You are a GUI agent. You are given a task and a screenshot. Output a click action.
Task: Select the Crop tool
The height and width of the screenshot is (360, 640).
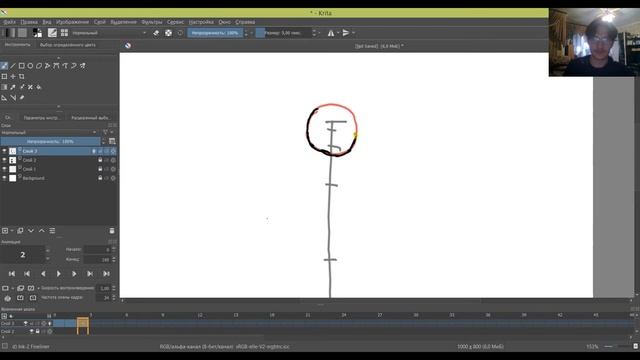(22, 76)
